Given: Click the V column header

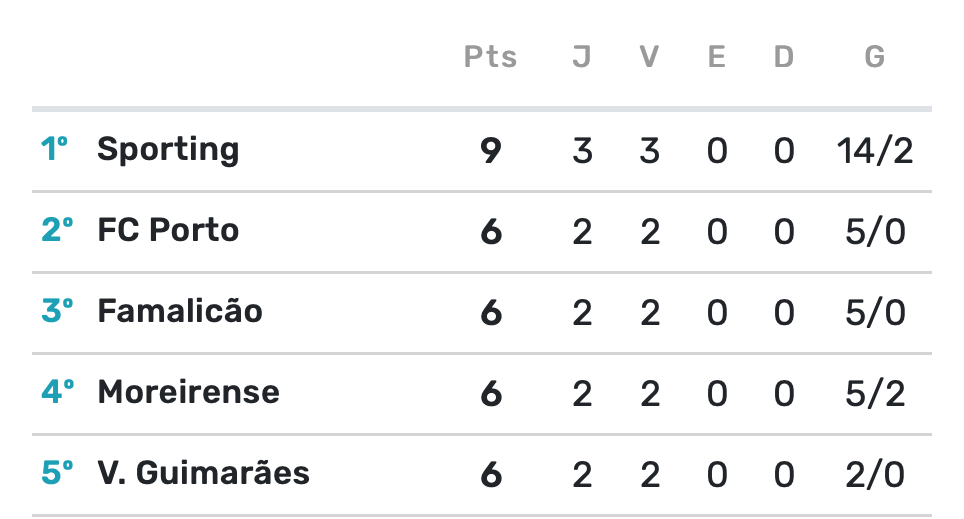Looking at the screenshot, I should (649, 57).
